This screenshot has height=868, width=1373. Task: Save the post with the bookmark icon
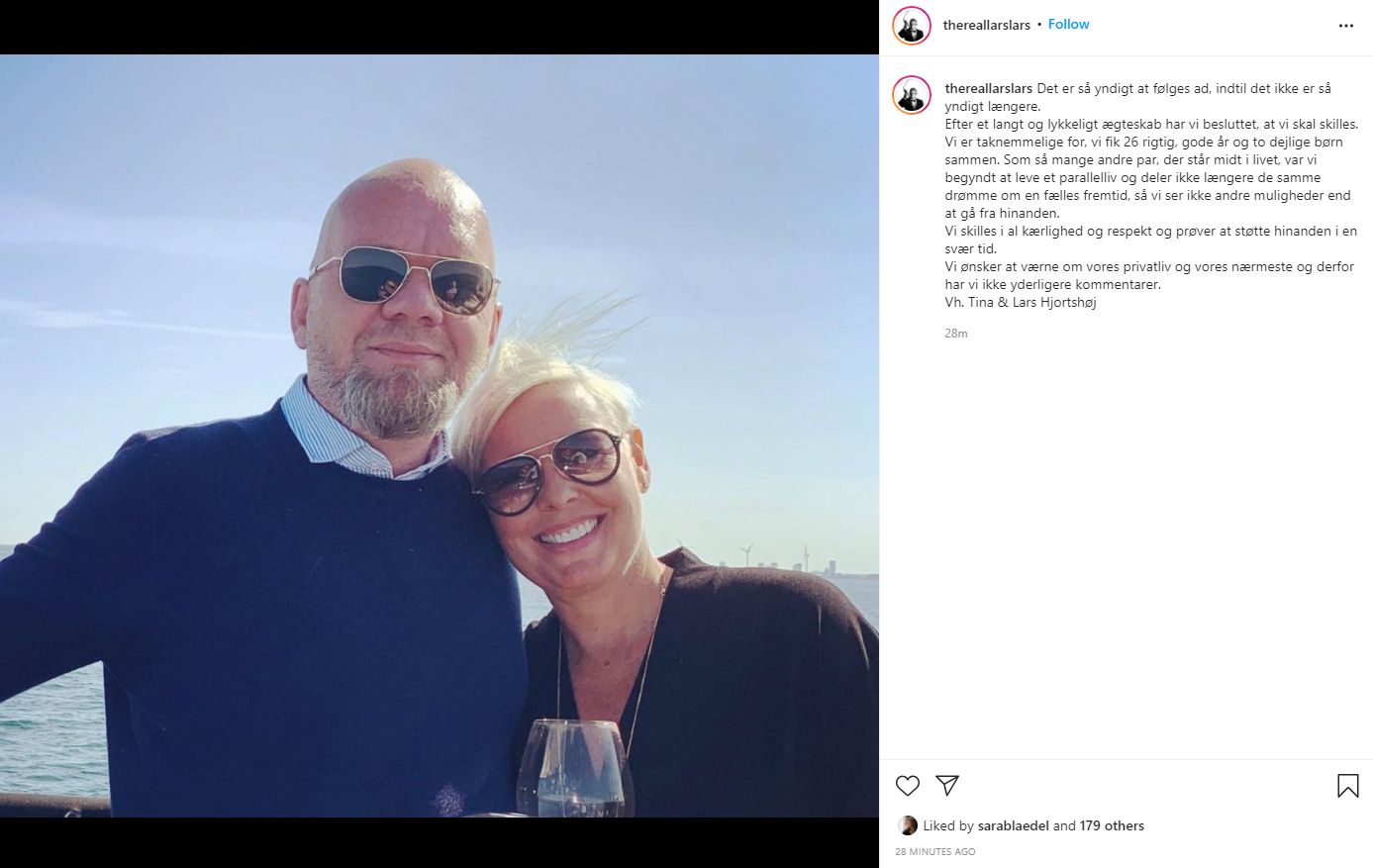pyautogui.click(x=1347, y=786)
